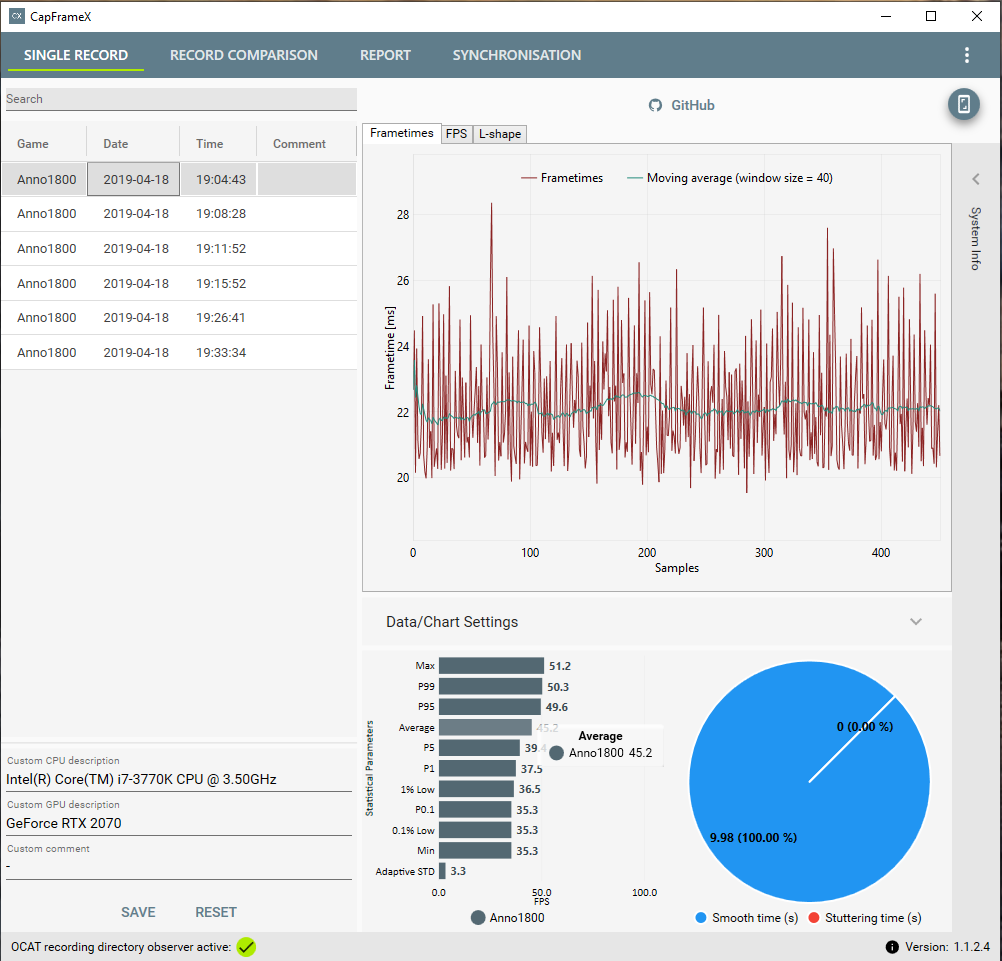
Task: Open the L-shape chart tab
Action: [x=500, y=134]
